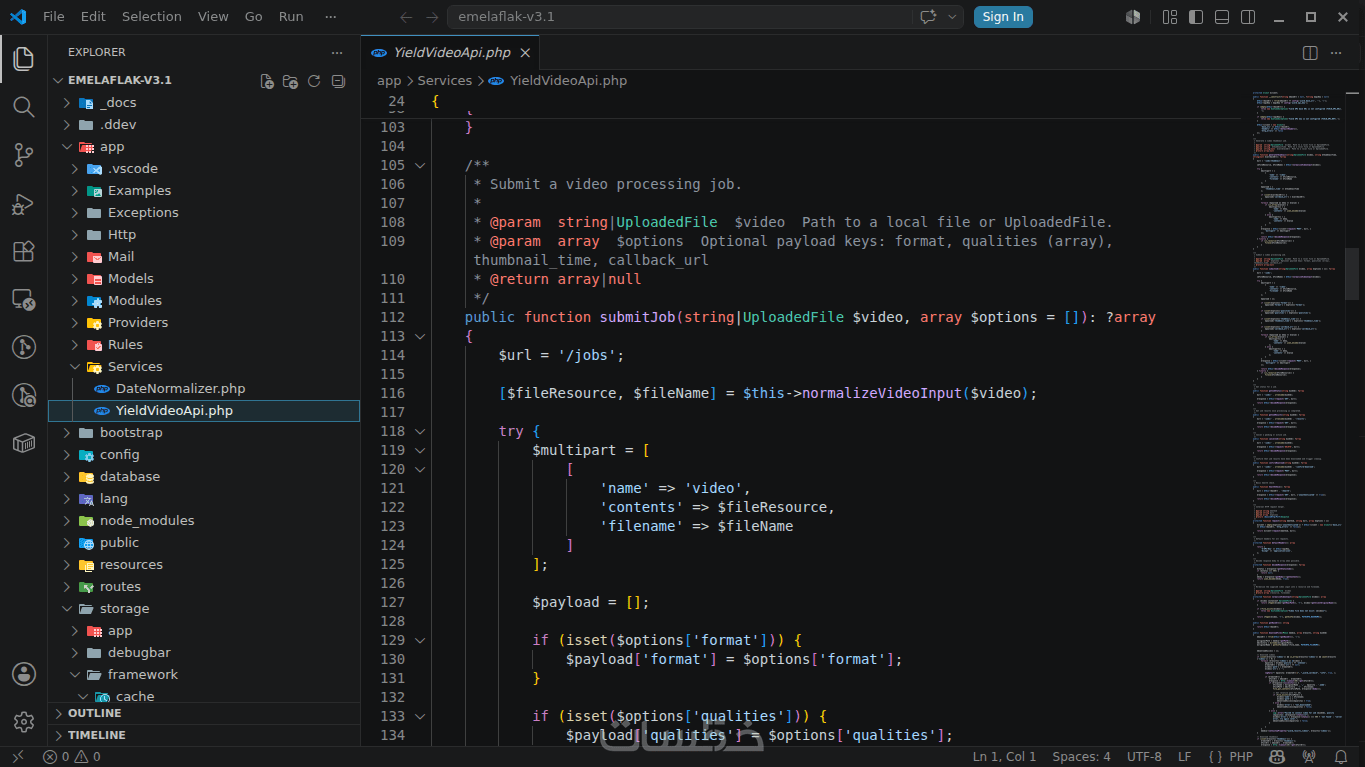Click the New Folder icon in Explorer header
The image size is (1365, 767).
coord(290,81)
